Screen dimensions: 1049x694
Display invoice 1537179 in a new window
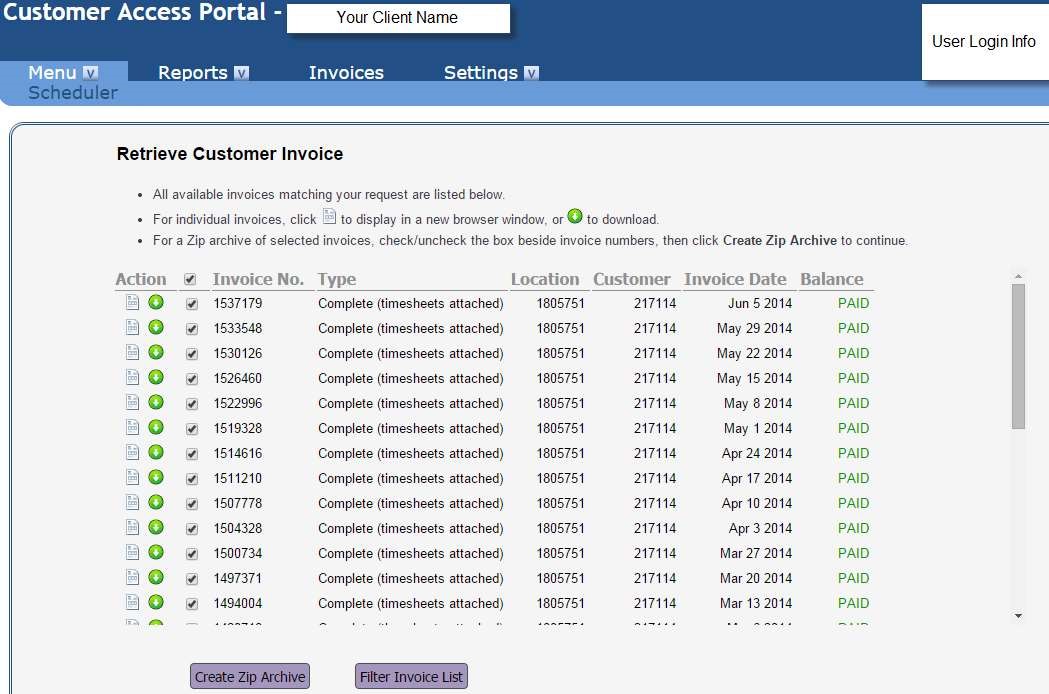(x=132, y=302)
